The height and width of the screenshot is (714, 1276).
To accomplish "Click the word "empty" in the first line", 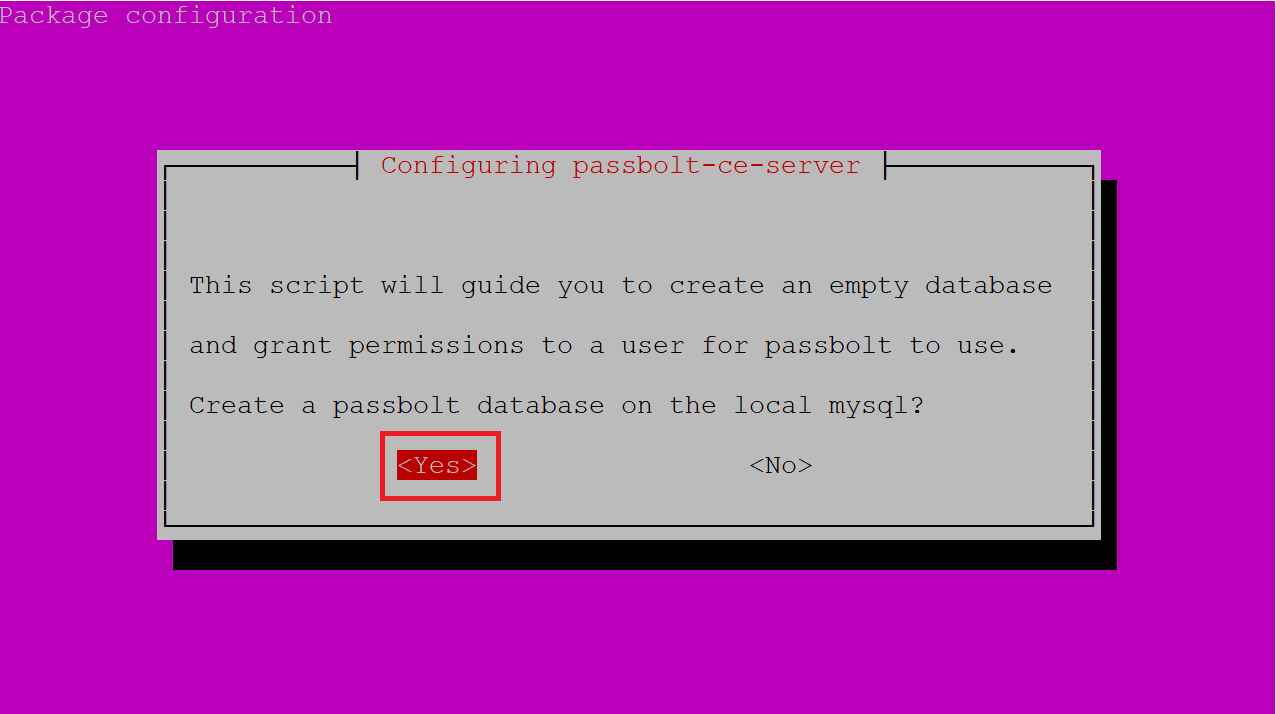I will click(868, 287).
